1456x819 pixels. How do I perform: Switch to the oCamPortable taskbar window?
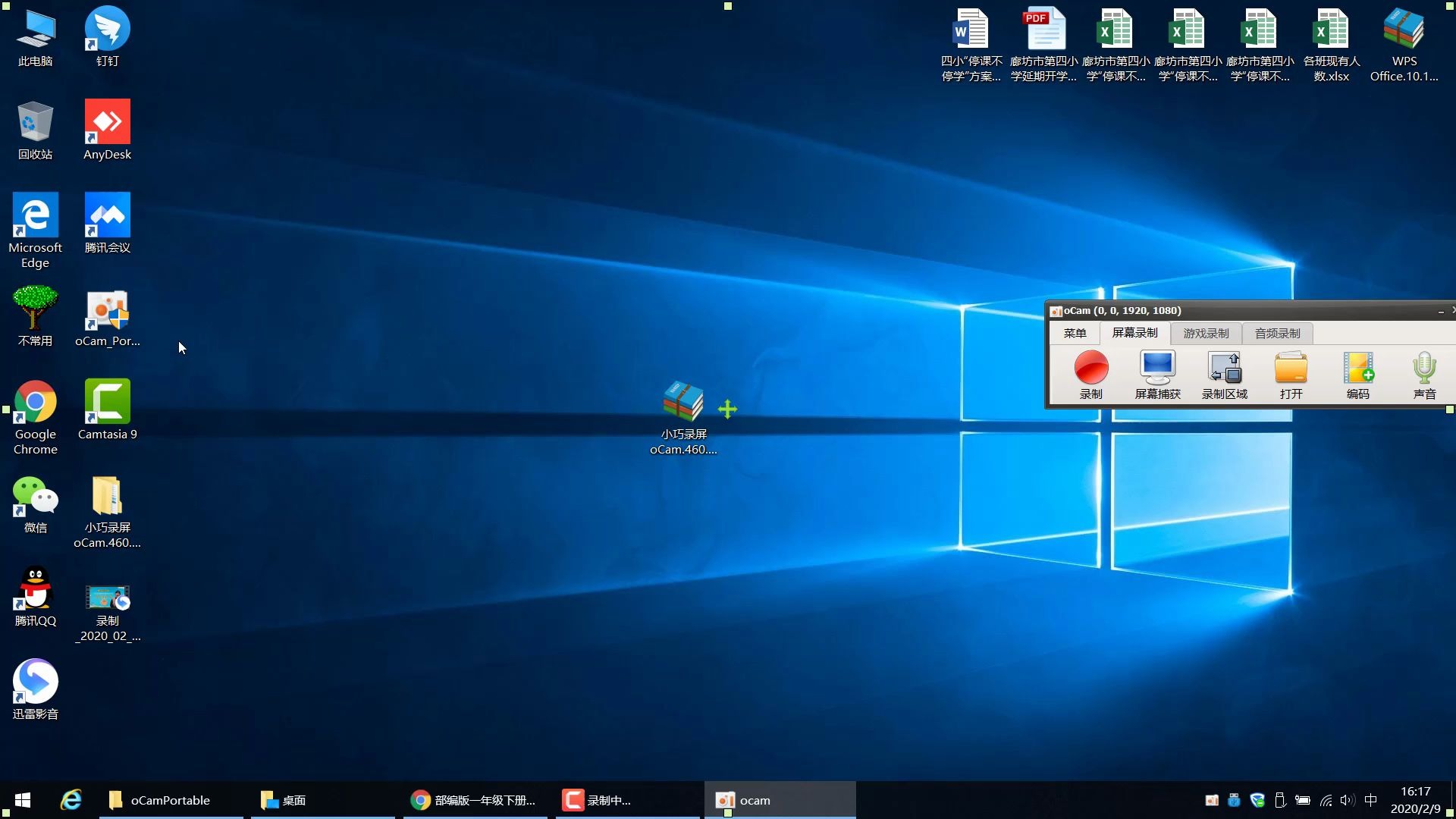(x=170, y=800)
